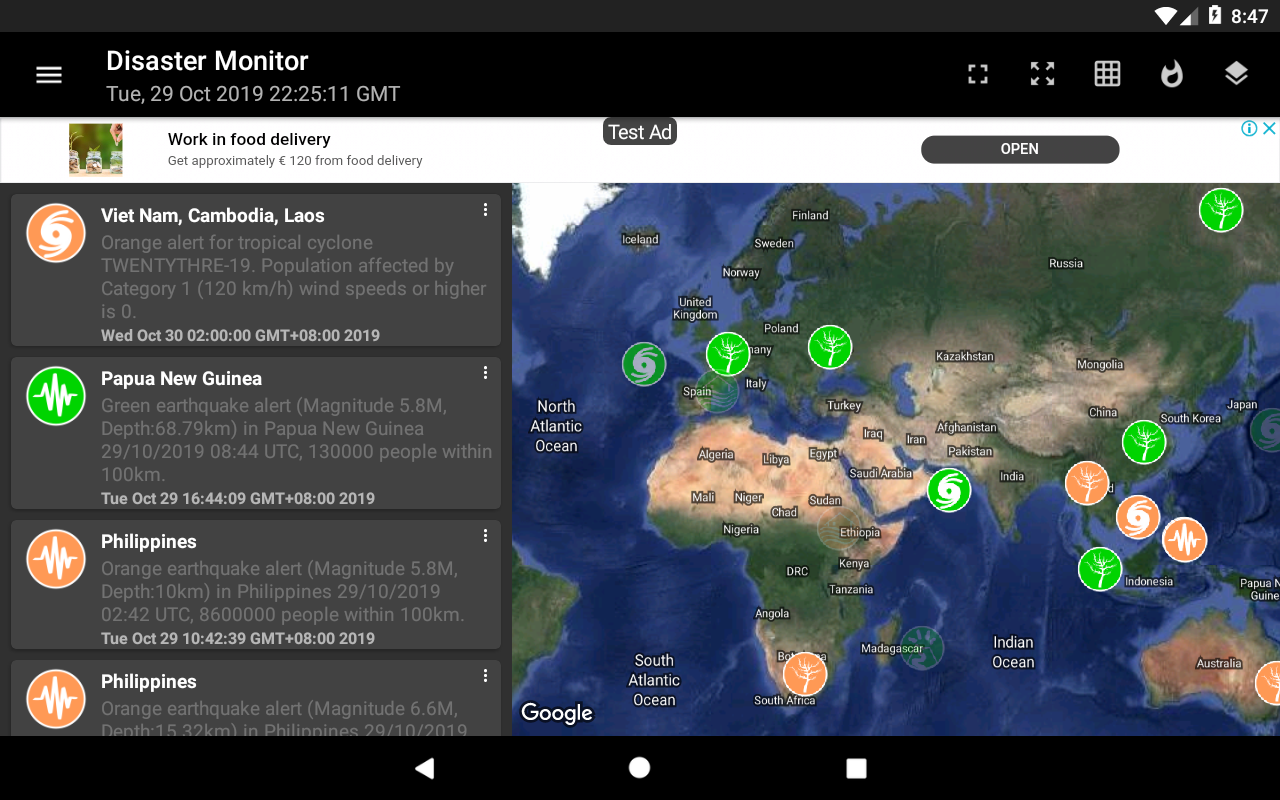Click the Mongolia label on the map
Image resolution: width=1280 pixels, height=800 pixels.
[1100, 365]
